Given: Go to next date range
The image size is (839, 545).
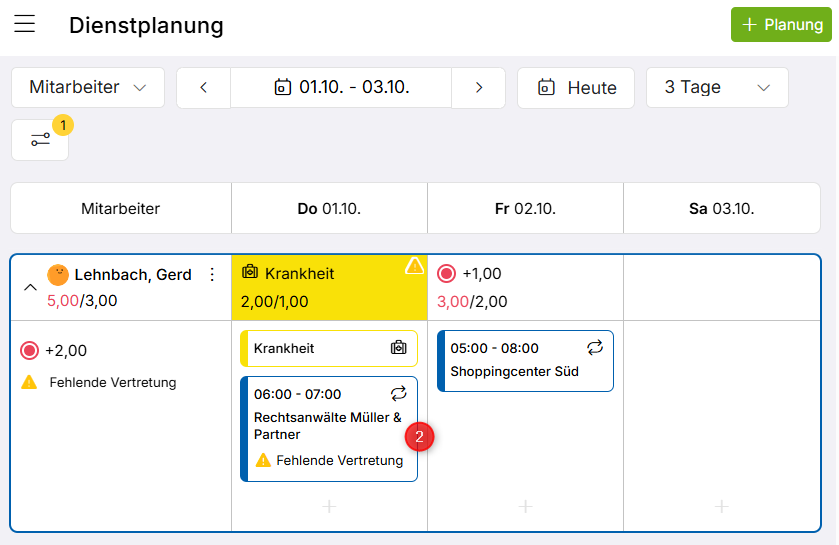Looking at the screenshot, I should [478, 88].
